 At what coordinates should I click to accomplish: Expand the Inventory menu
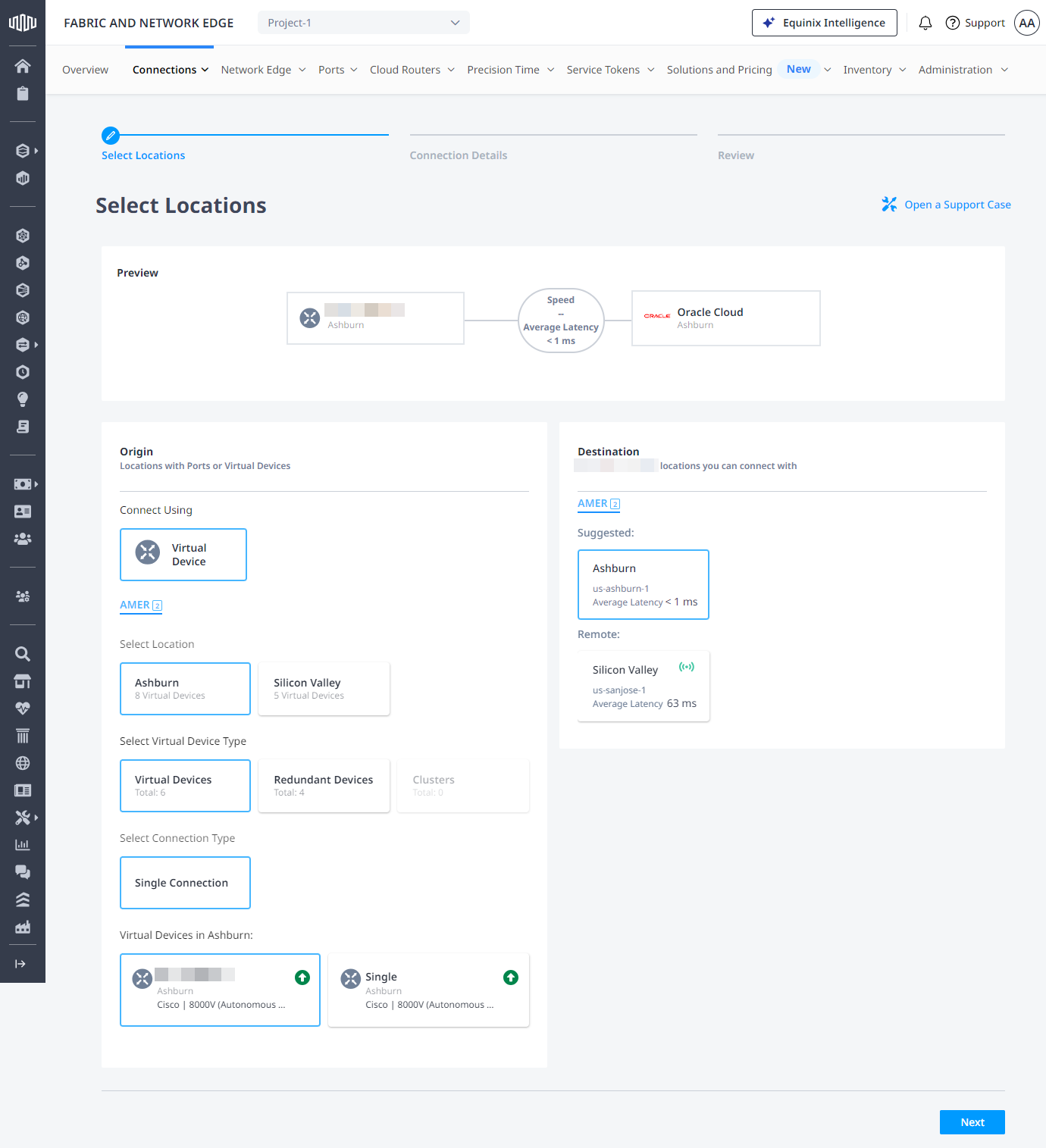[875, 70]
